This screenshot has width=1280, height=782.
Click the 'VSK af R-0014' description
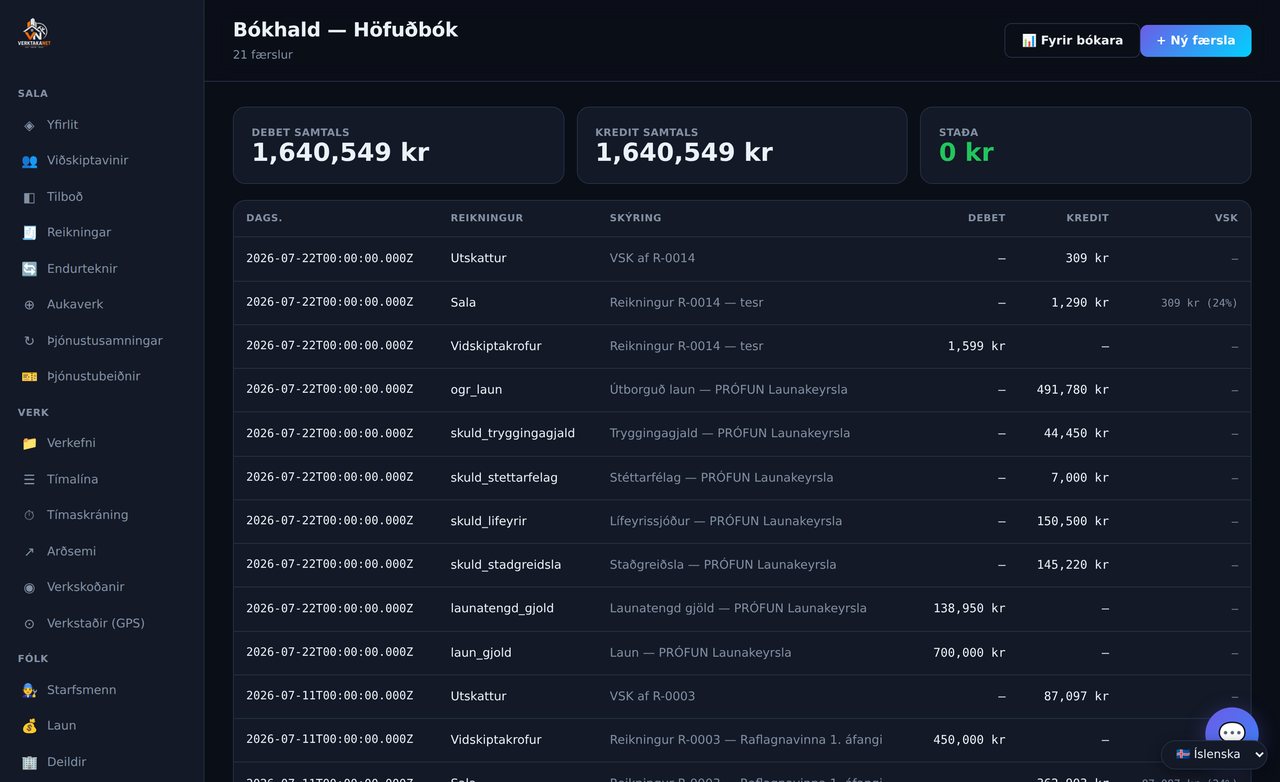[x=652, y=258]
